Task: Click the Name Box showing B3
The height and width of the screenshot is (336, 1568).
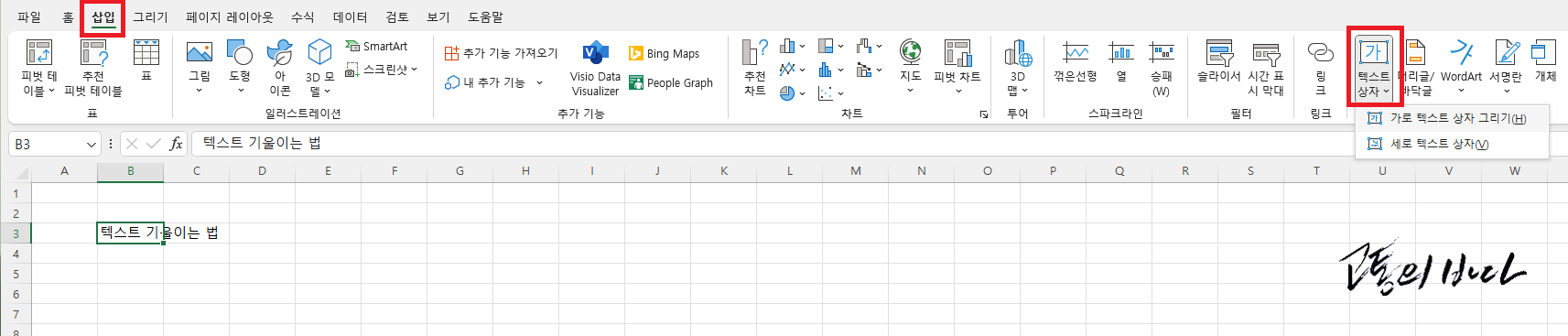Action: tap(46, 144)
